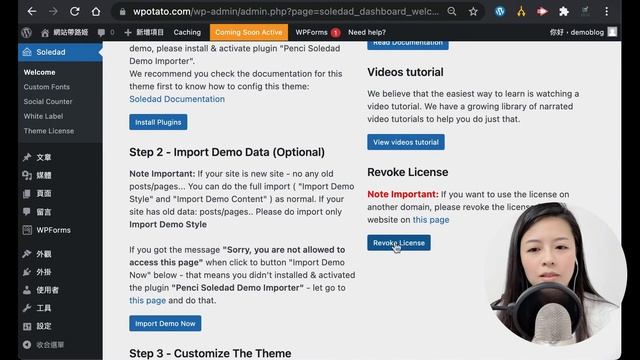Open Chrome three-dot menu
Viewport: 640px width, 360px height.
(607, 11)
